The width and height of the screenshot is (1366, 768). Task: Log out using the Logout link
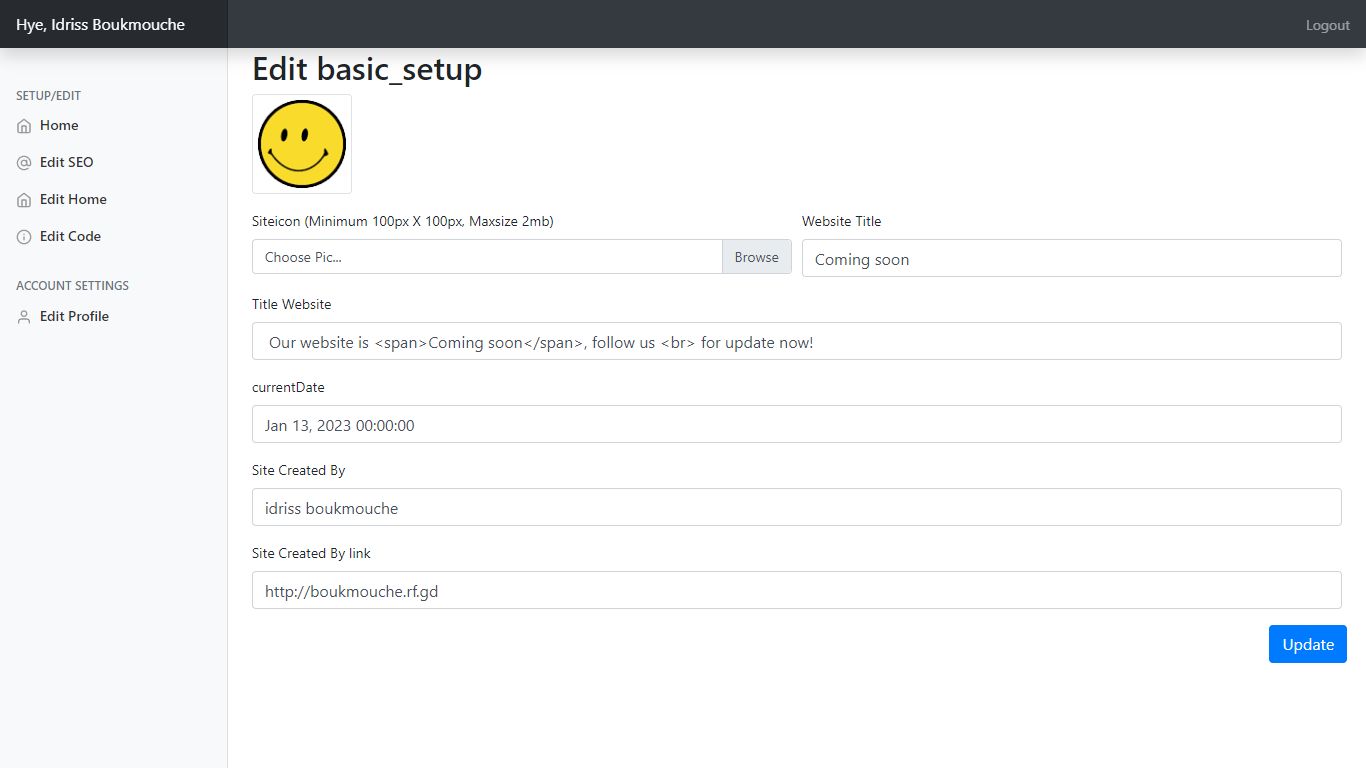pyautogui.click(x=1328, y=25)
